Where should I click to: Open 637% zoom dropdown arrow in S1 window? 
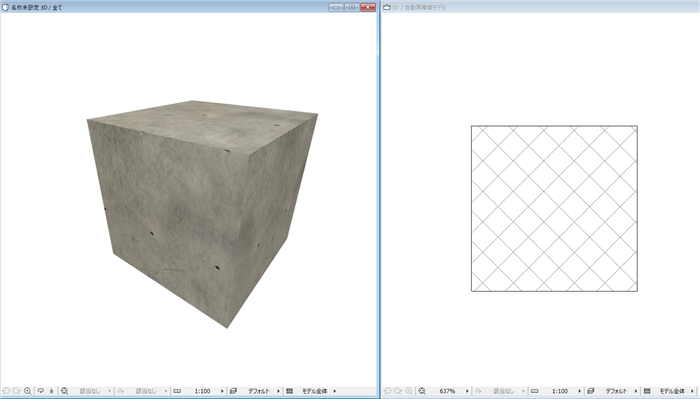click(x=467, y=391)
